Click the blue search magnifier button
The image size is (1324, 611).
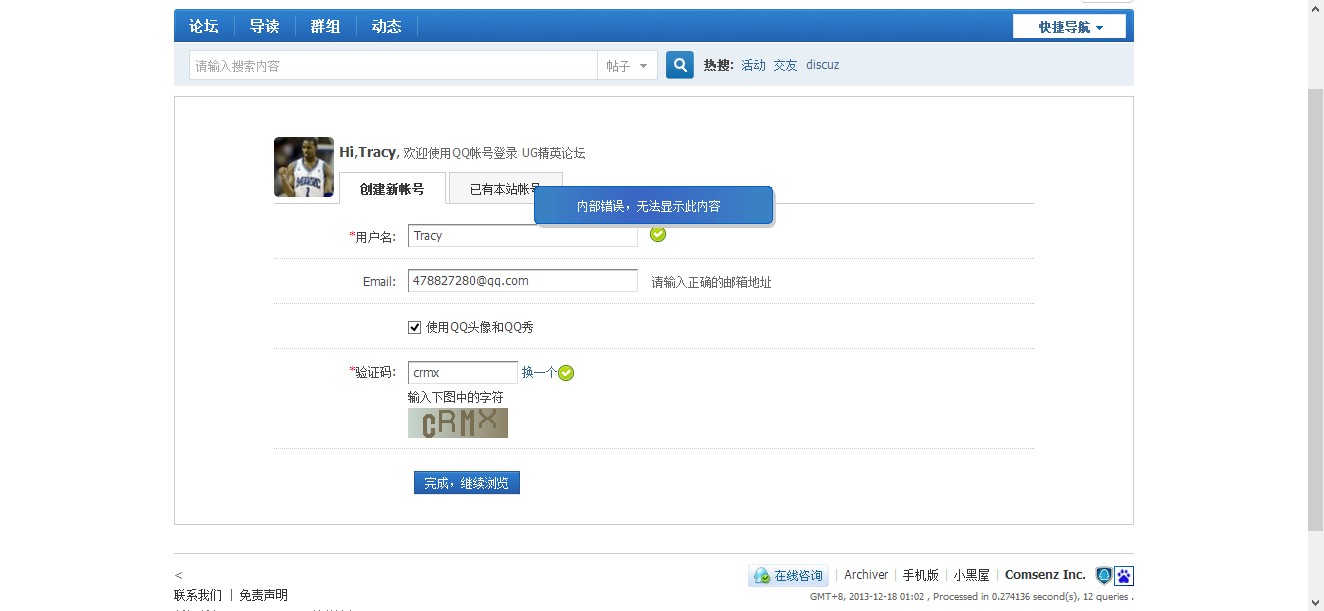click(x=679, y=65)
